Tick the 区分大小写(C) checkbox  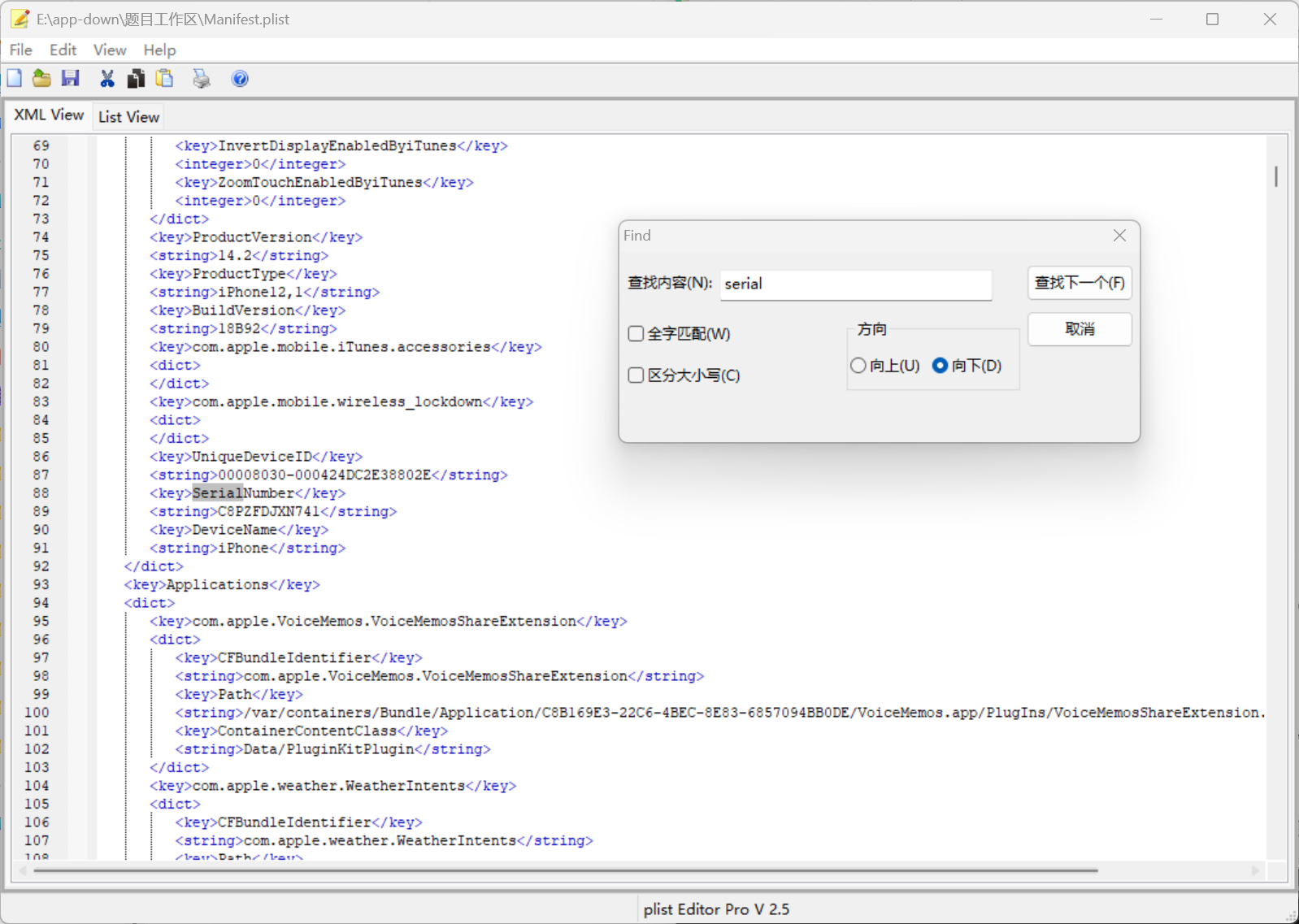(636, 375)
